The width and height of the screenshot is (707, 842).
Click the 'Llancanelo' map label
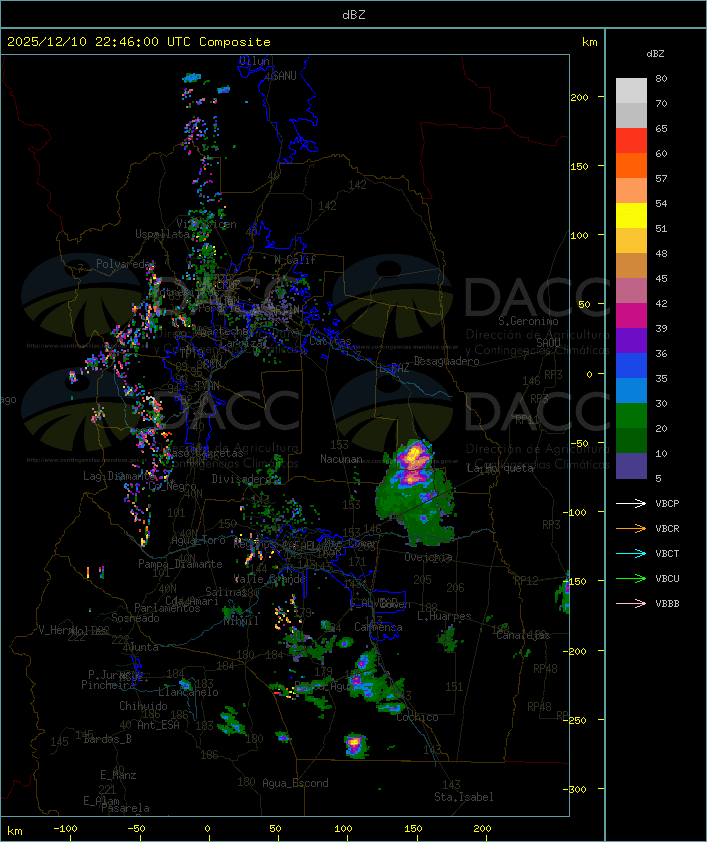tap(188, 692)
